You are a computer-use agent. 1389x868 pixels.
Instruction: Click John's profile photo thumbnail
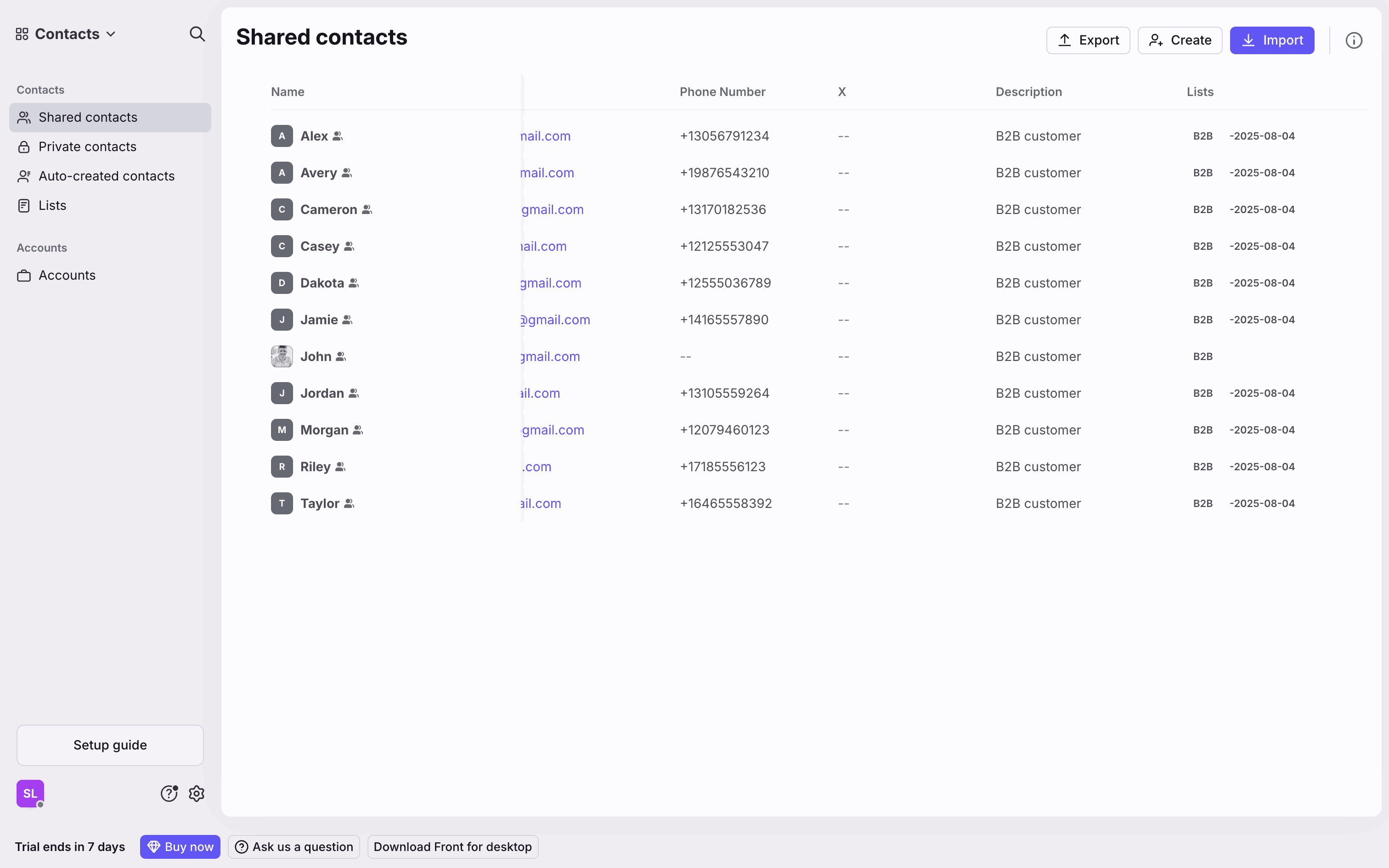click(282, 356)
